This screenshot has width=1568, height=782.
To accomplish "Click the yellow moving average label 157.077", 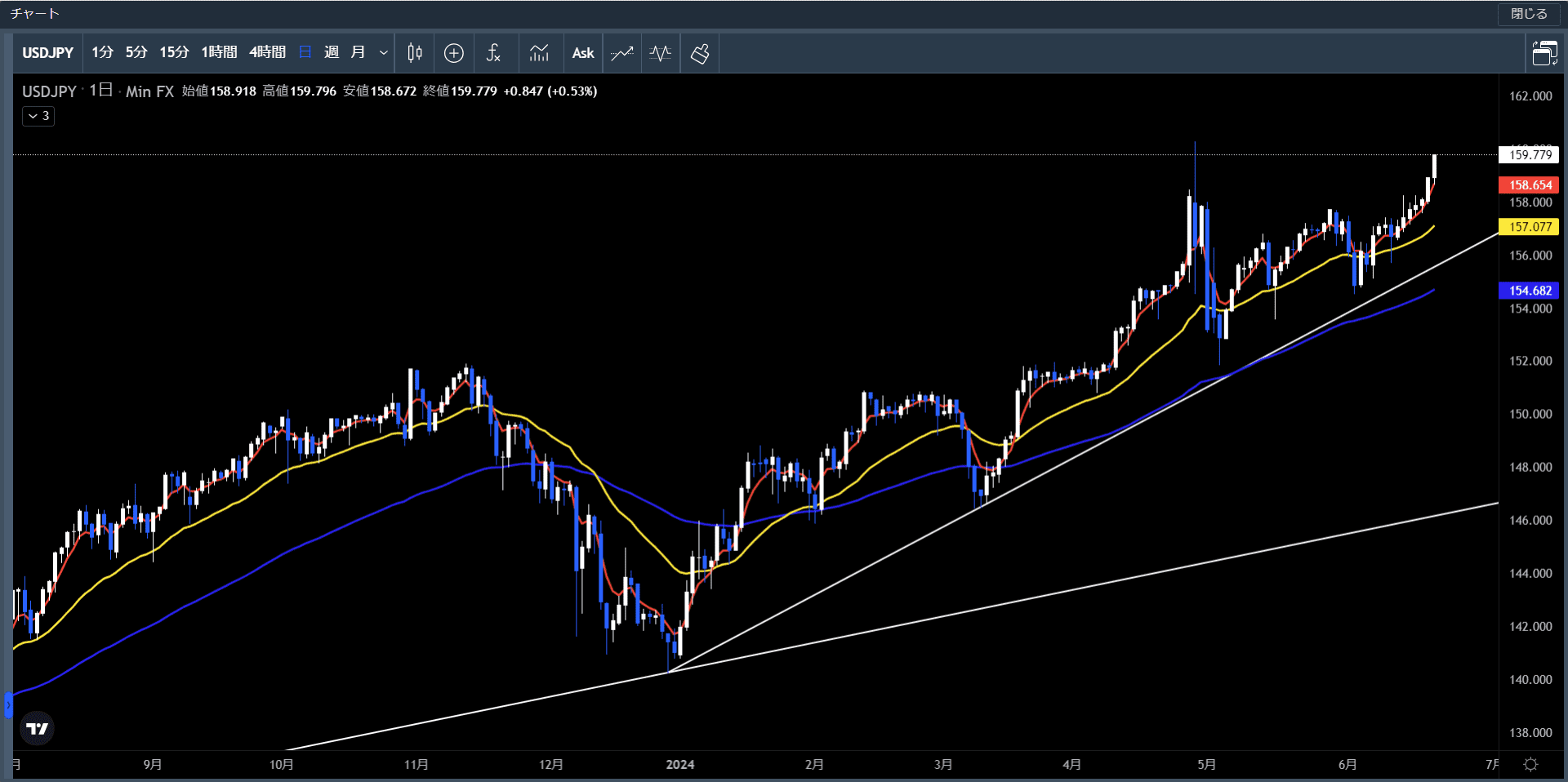I will [1530, 227].
